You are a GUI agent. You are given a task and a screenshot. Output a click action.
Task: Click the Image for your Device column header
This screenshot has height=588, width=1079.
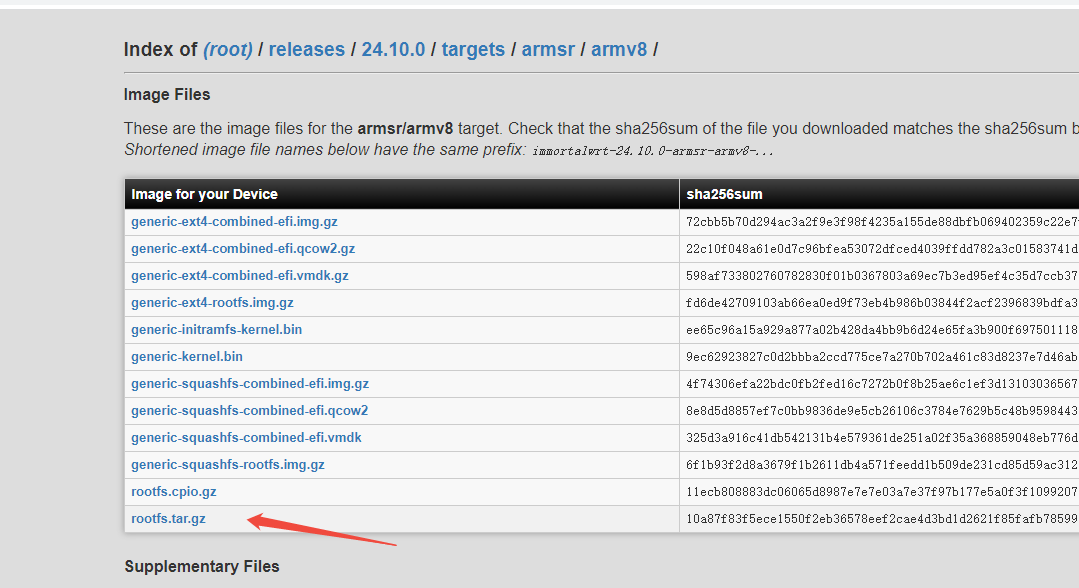click(x=204, y=193)
